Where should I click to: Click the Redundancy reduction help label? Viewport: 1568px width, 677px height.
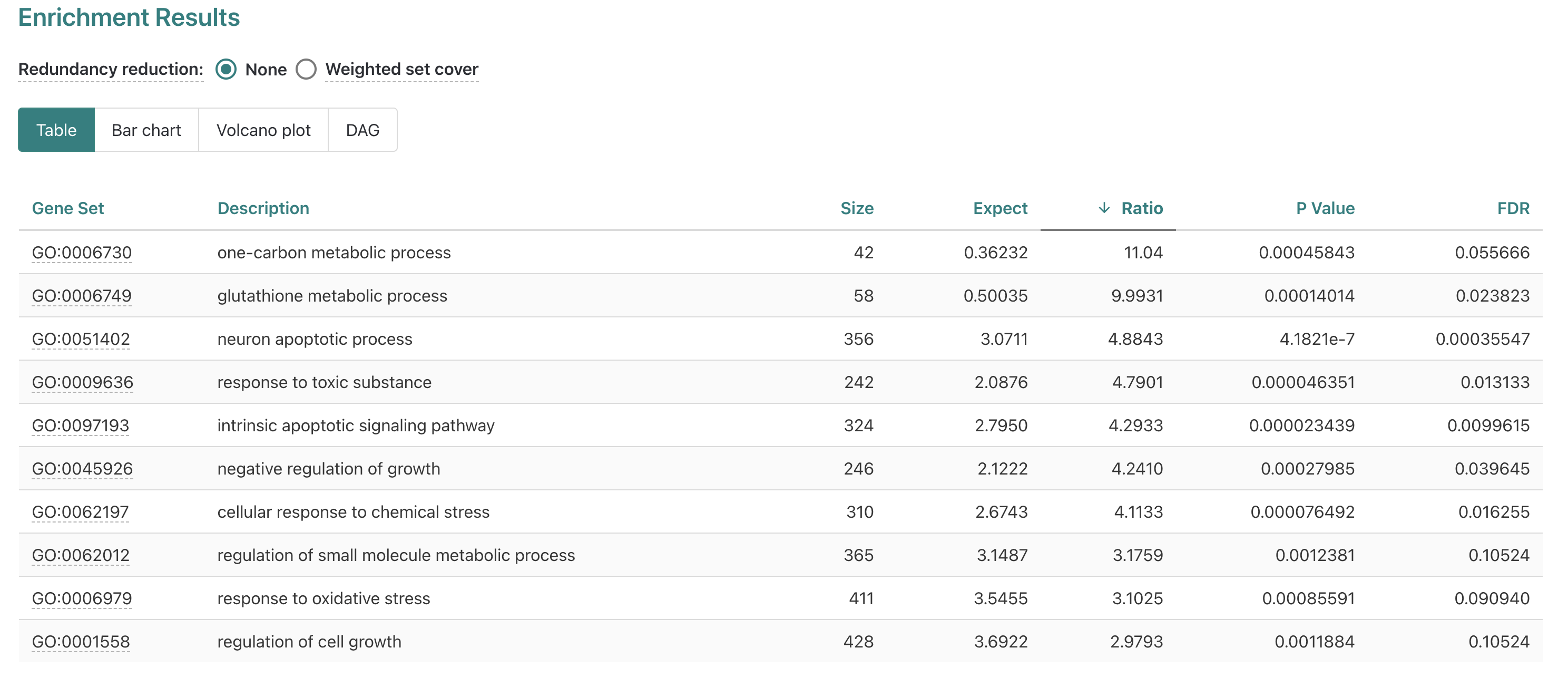pyautogui.click(x=110, y=70)
